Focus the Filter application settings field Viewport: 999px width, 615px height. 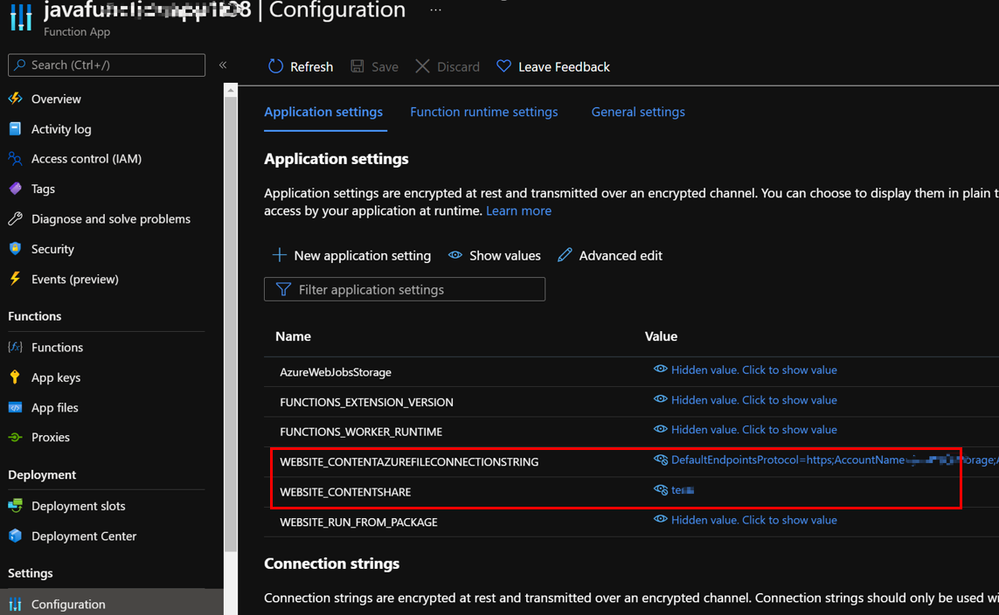(405, 289)
